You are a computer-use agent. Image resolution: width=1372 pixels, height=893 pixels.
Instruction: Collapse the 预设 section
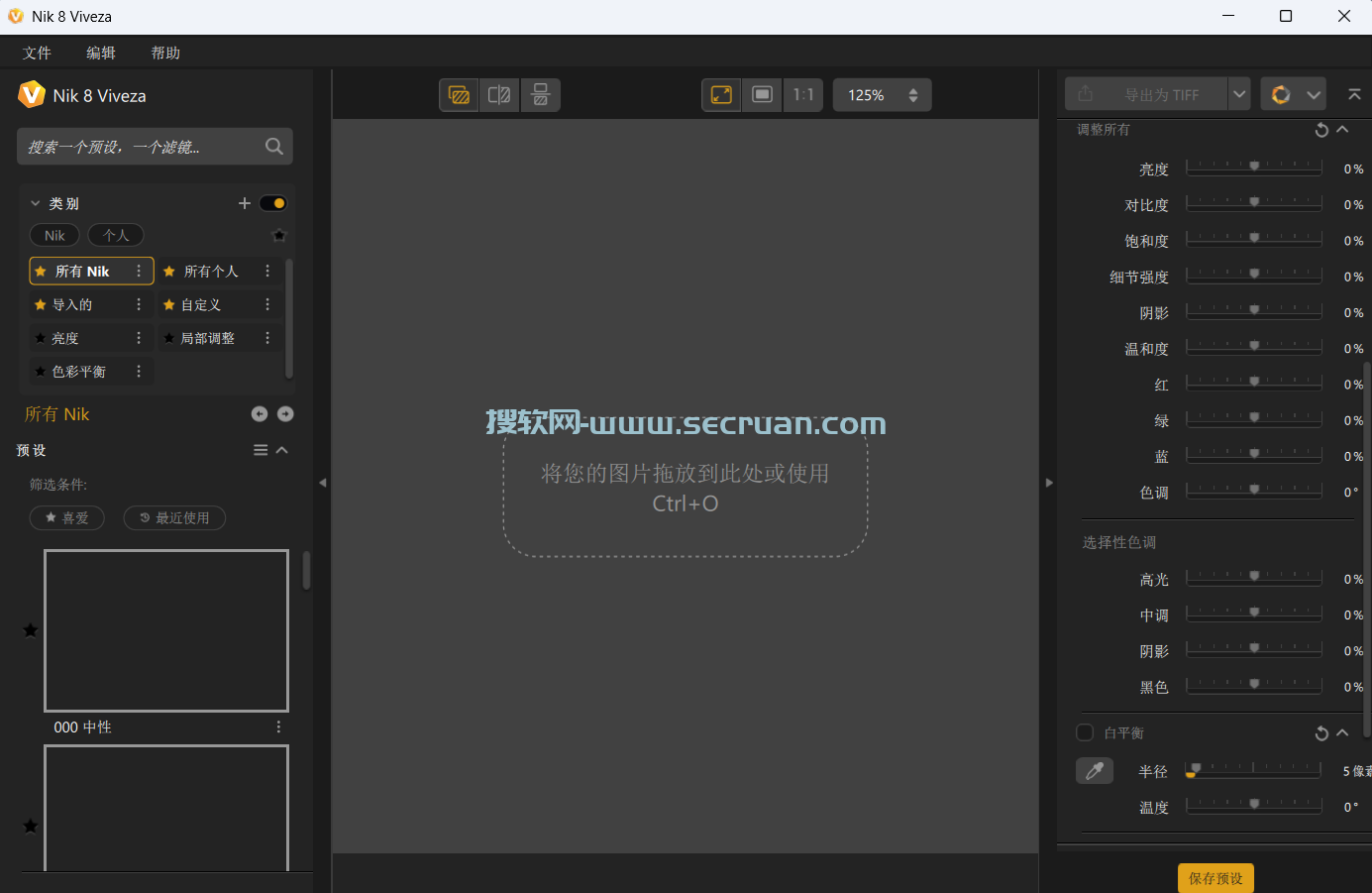(x=282, y=450)
